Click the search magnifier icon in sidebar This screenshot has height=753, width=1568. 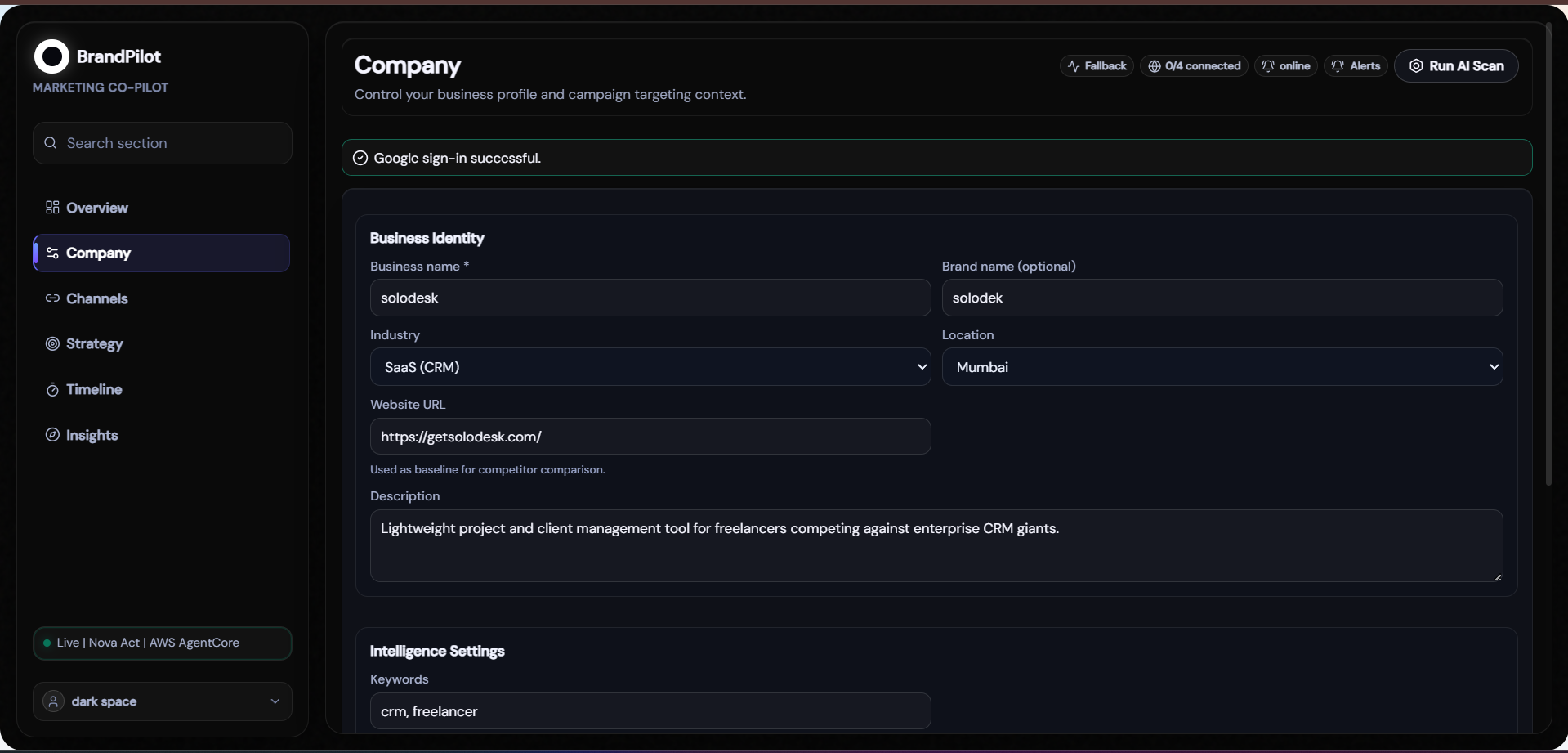[x=51, y=143]
